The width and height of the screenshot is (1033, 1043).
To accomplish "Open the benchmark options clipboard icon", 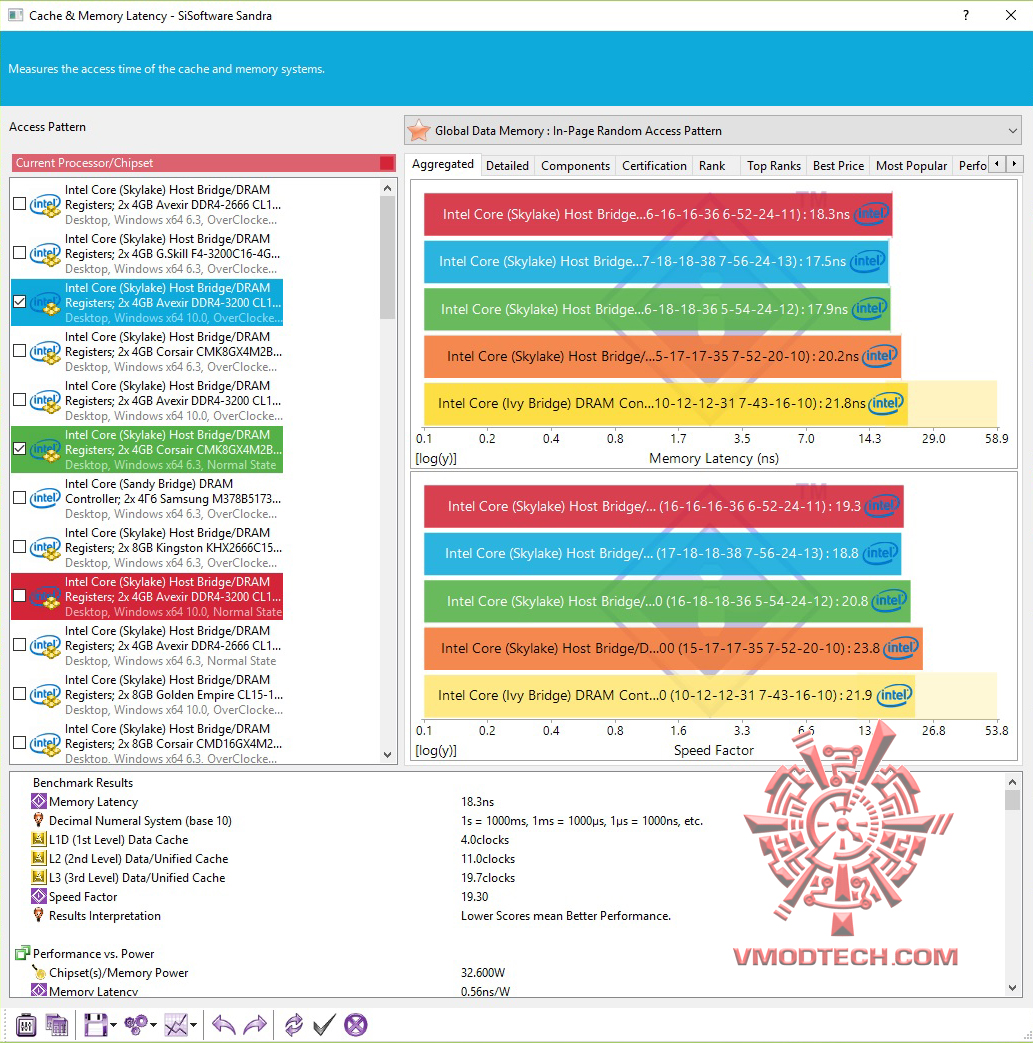I will (26, 1024).
